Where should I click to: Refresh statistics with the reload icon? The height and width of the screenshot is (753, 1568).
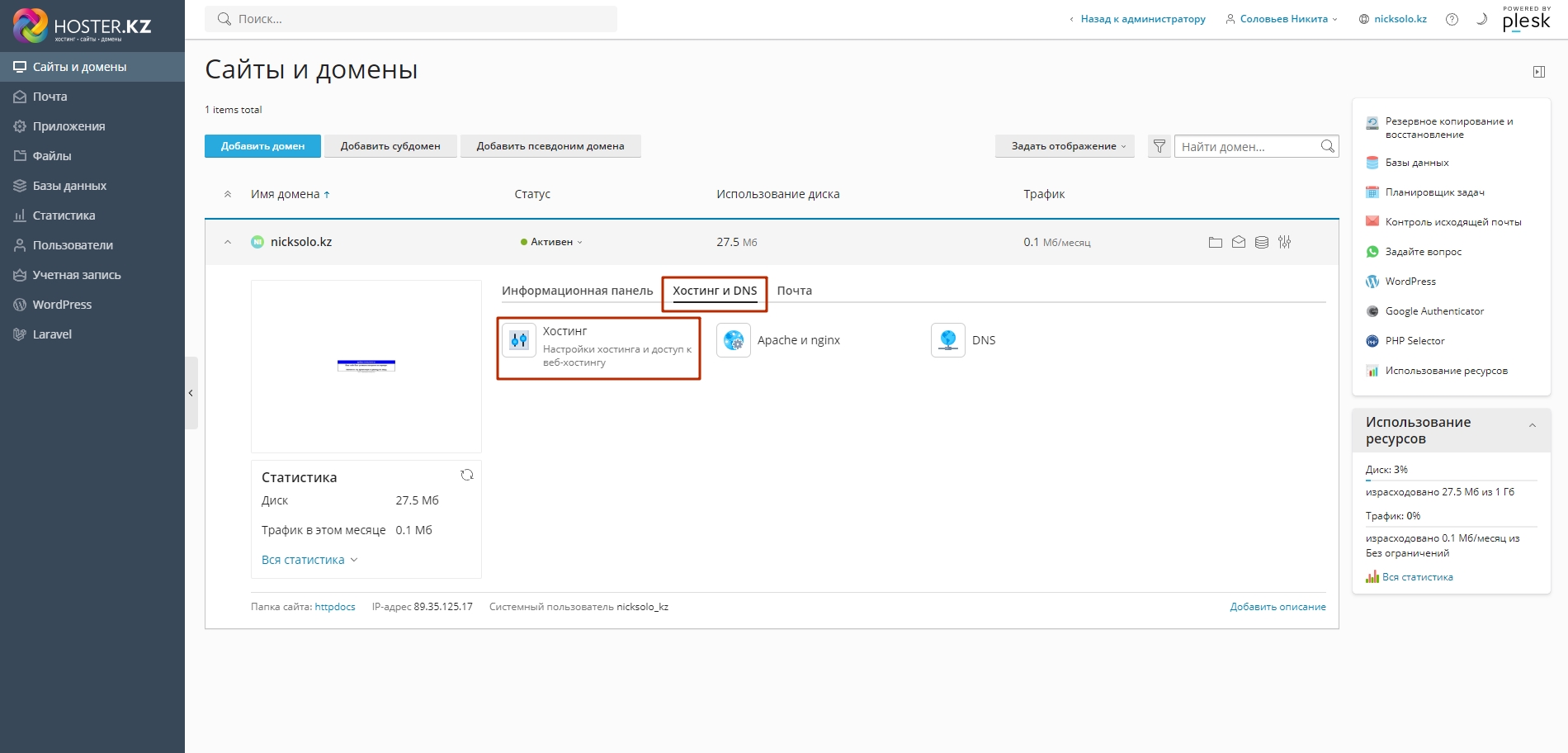467,475
